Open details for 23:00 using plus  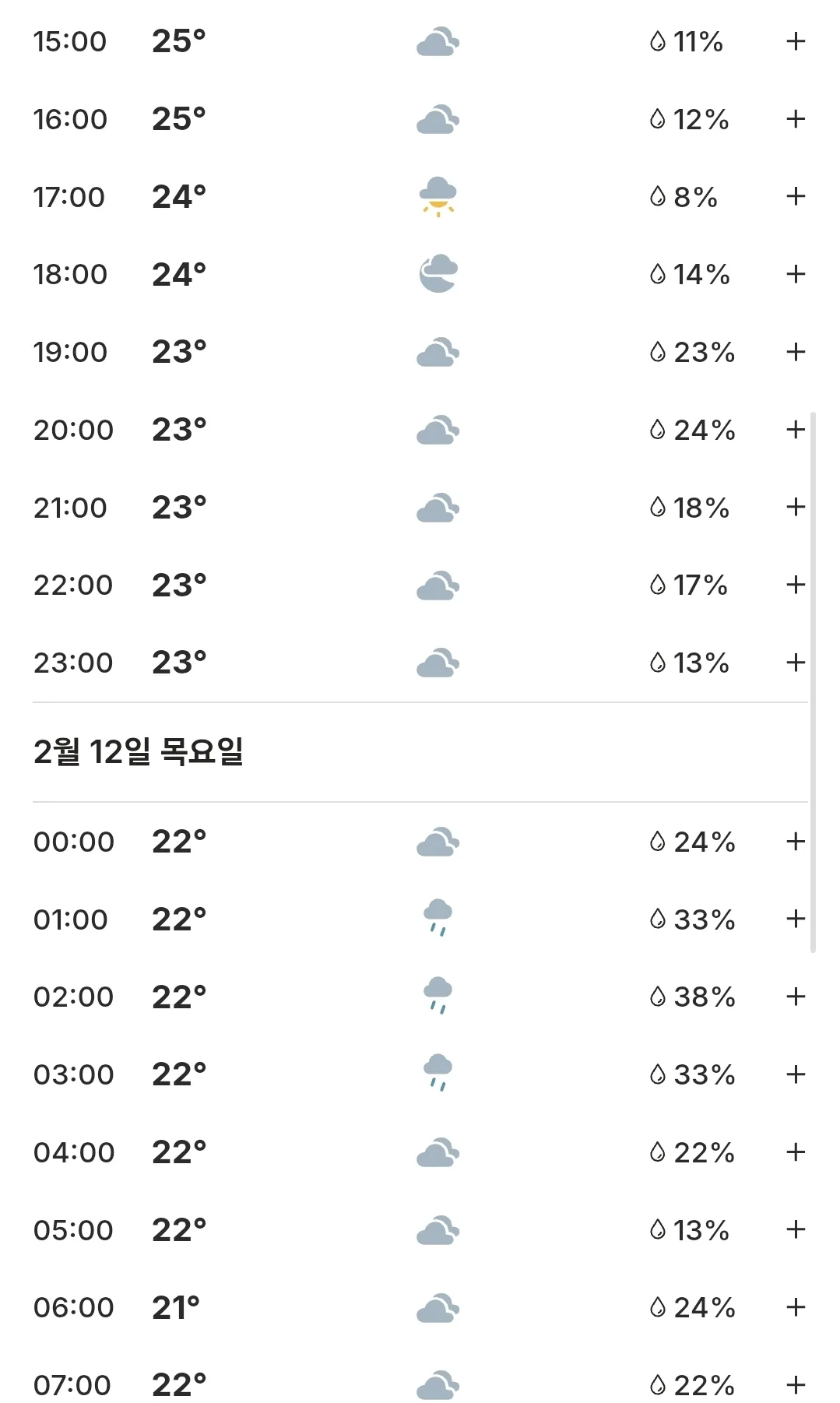(x=796, y=663)
